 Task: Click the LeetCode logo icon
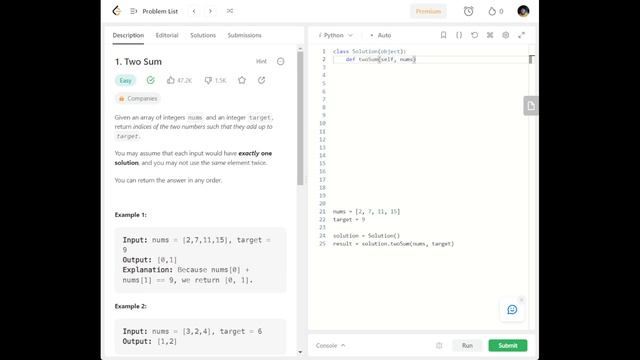pos(117,11)
